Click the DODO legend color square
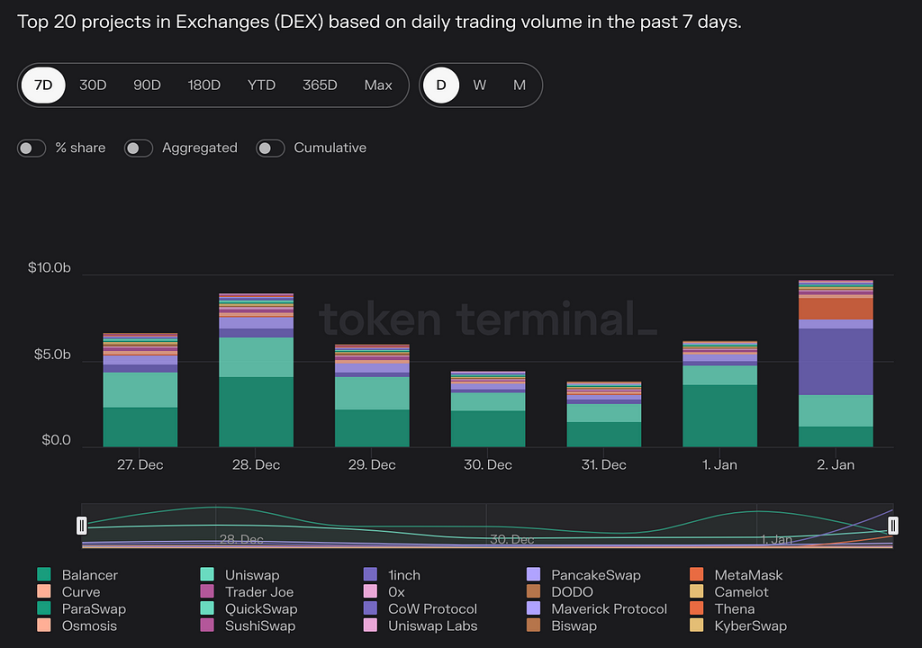 click(x=533, y=592)
